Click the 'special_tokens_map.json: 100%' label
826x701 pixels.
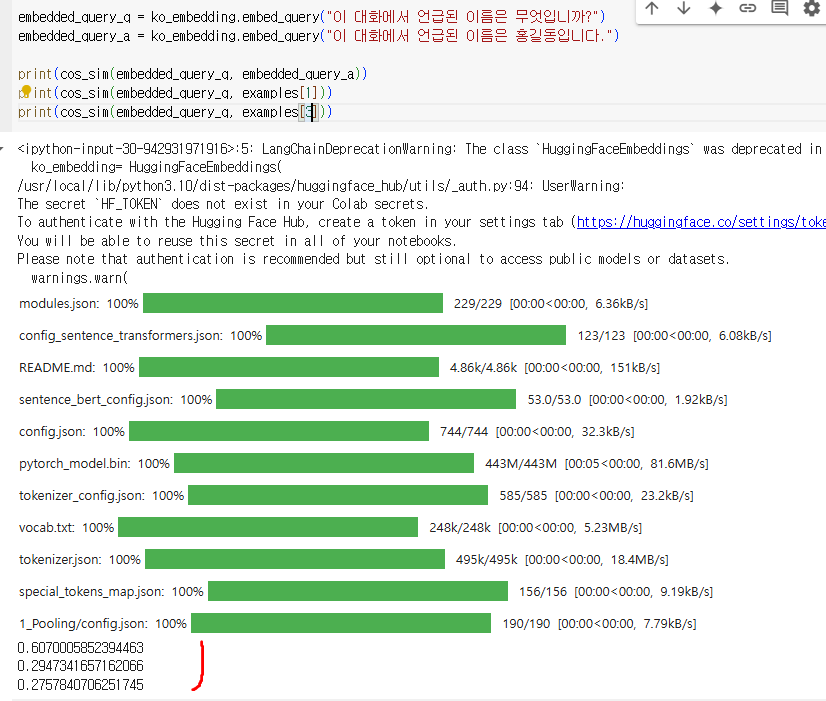111,591
